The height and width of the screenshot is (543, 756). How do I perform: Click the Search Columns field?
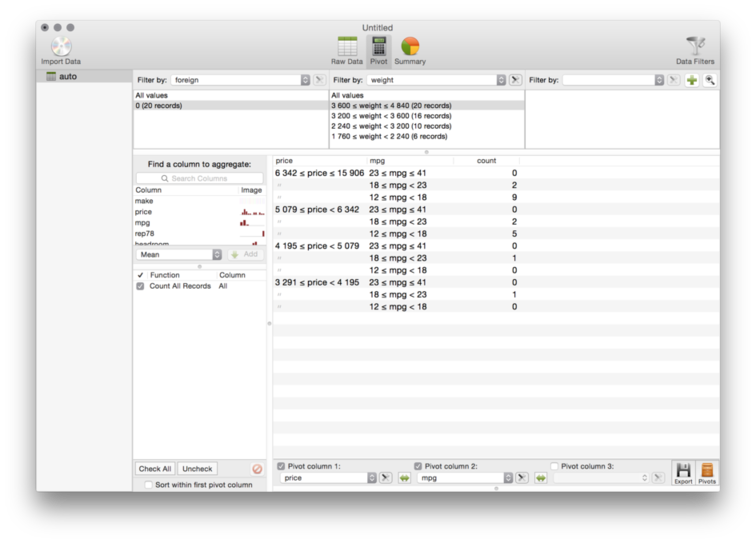coord(200,178)
